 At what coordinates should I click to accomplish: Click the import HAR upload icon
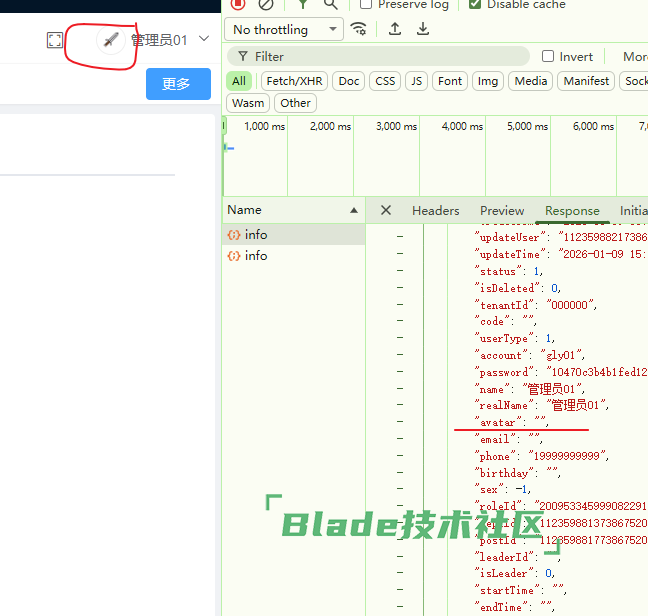click(x=395, y=29)
